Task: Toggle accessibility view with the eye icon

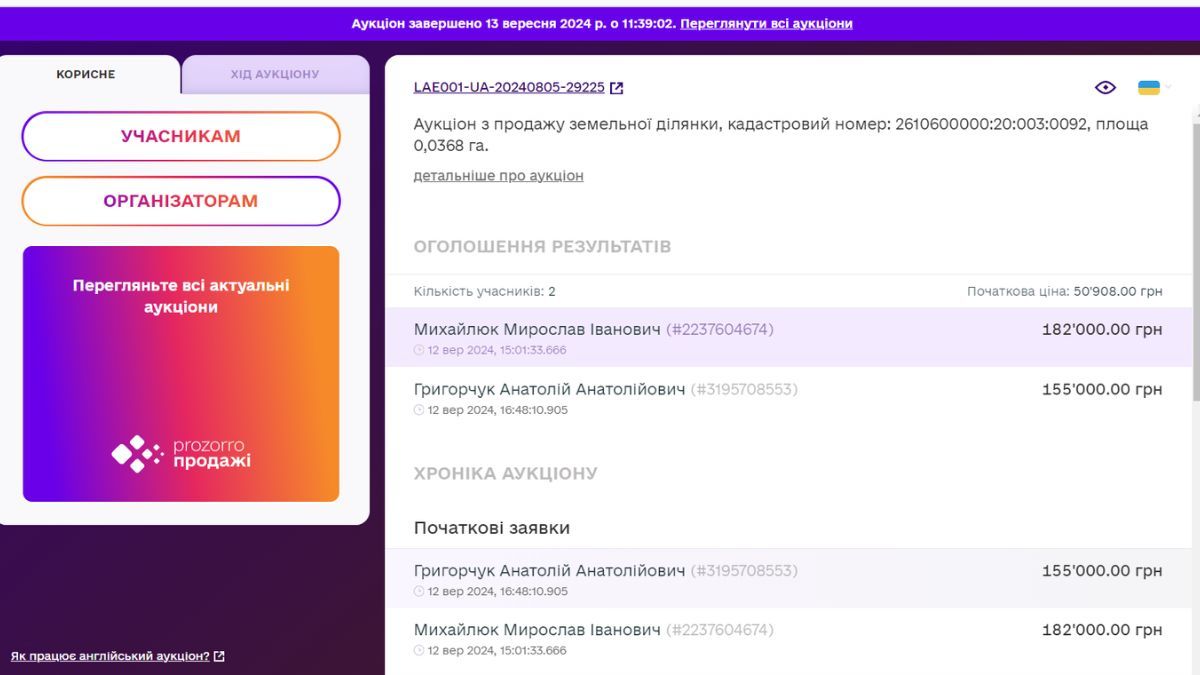Action: (1105, 87)
